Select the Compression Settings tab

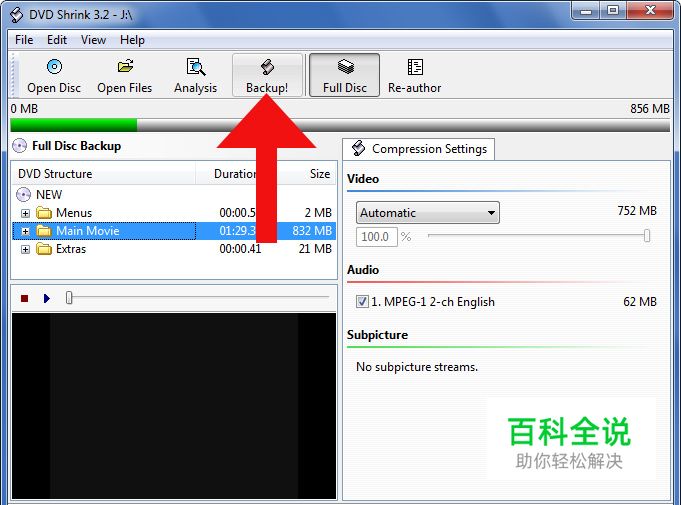(x=419, y=149)
